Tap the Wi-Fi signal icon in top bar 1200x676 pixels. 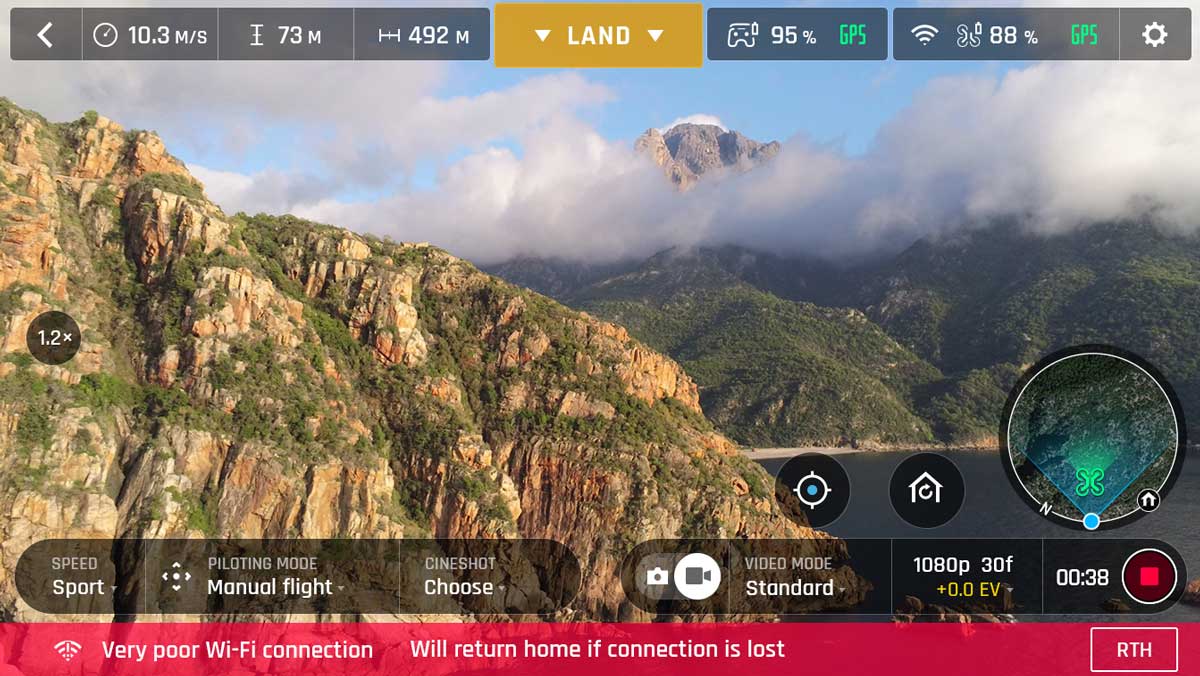[925, 36]
